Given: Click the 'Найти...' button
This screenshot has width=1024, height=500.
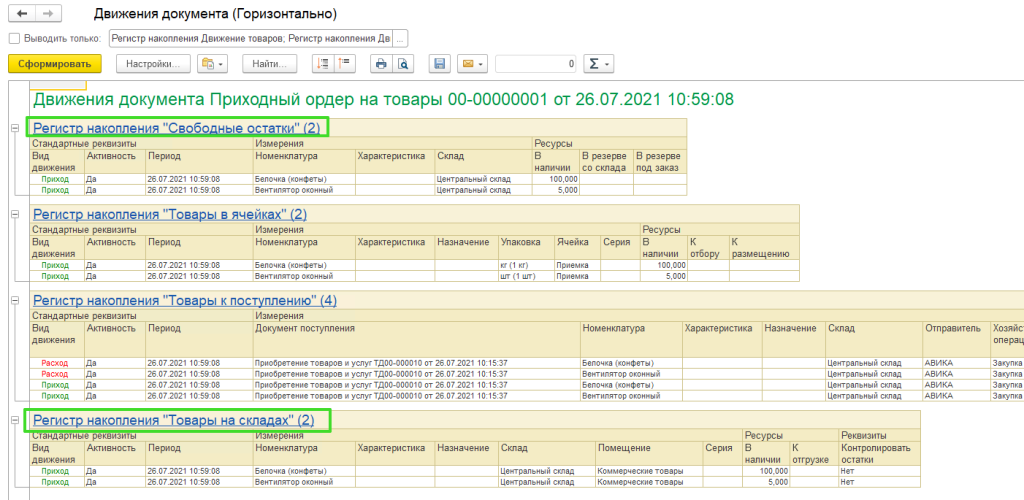Looking at the screenshot, I should (x=269, y=64).
